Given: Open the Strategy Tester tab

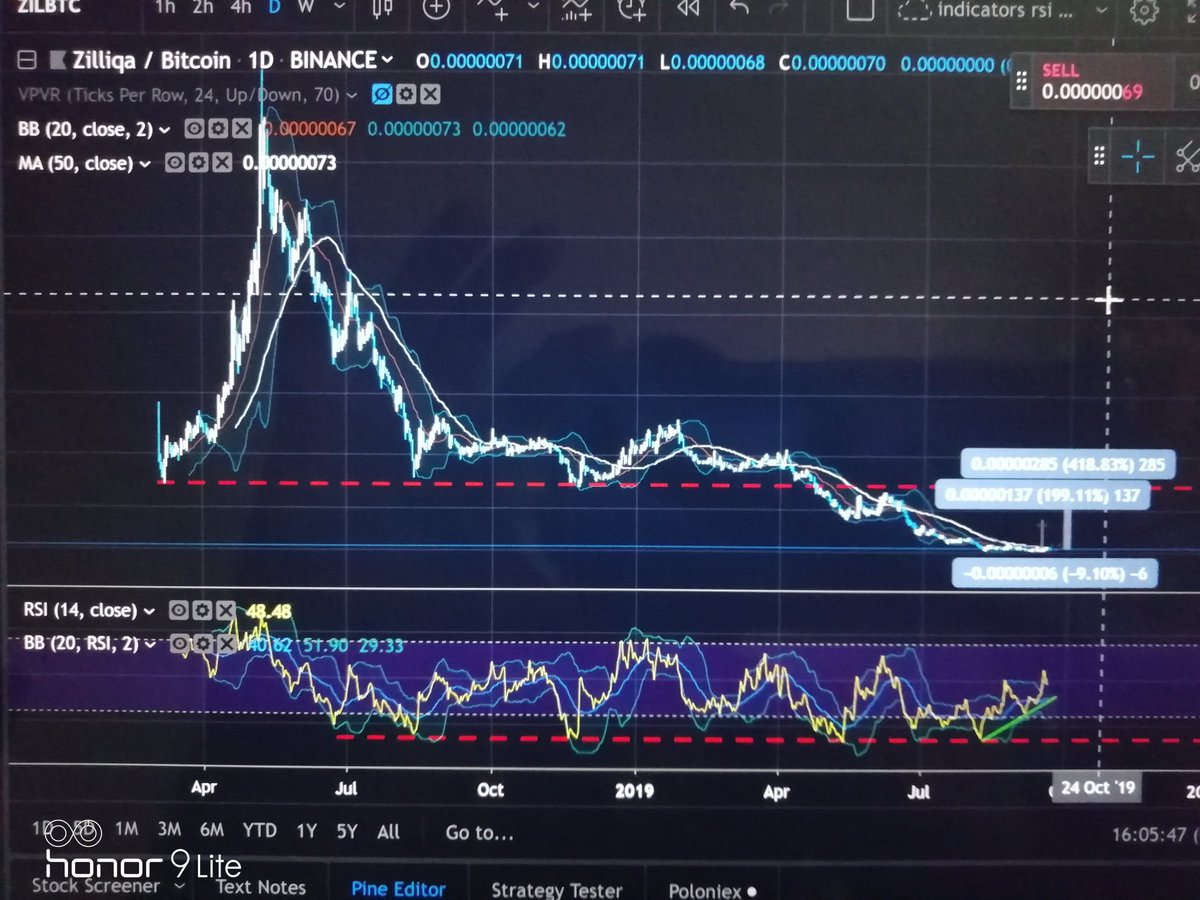Looking at the screenshot, I should tap(556, 889).
